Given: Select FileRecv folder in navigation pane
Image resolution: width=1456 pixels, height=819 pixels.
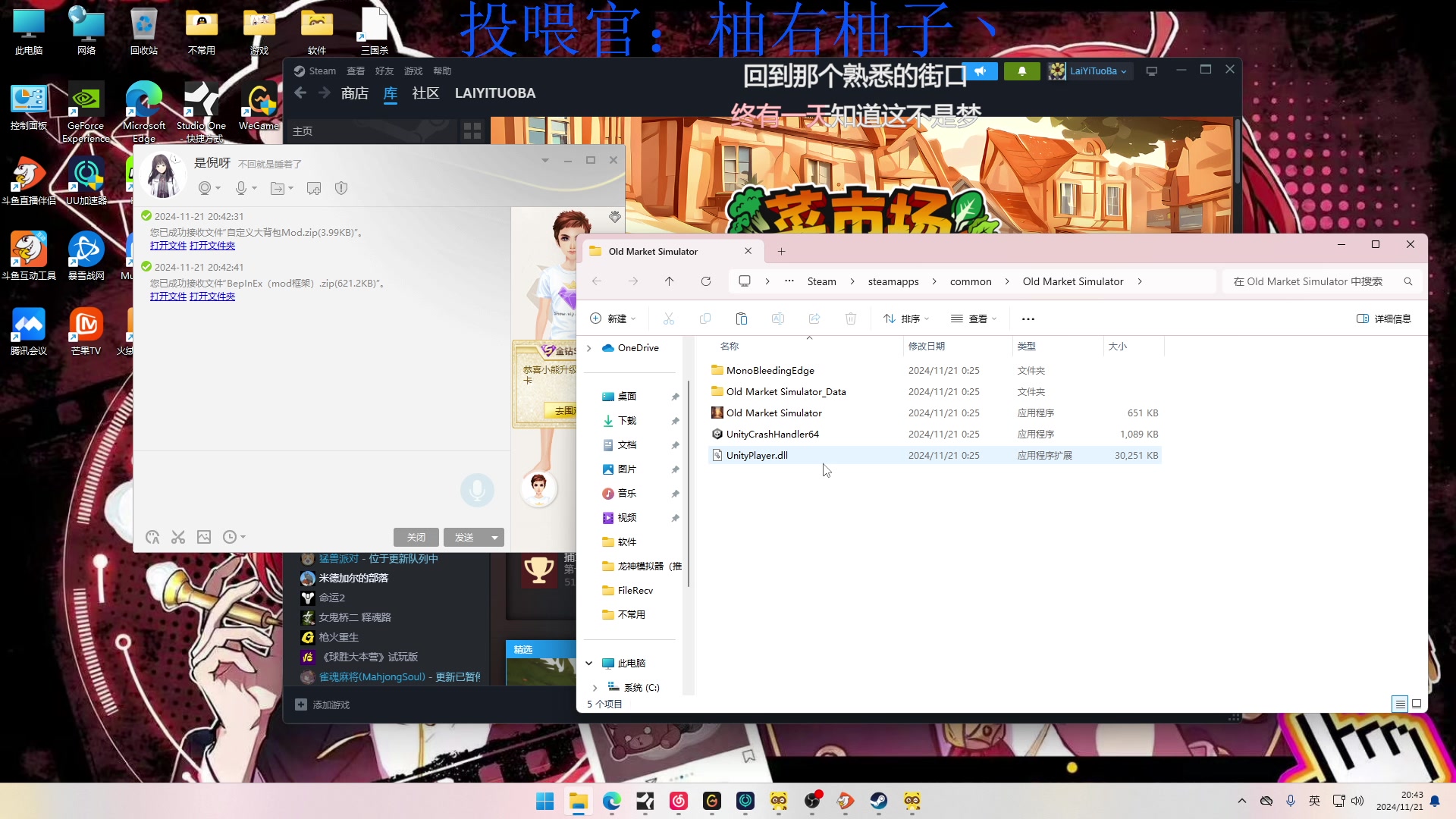Looking at the screenshot, I should point(633,591).
